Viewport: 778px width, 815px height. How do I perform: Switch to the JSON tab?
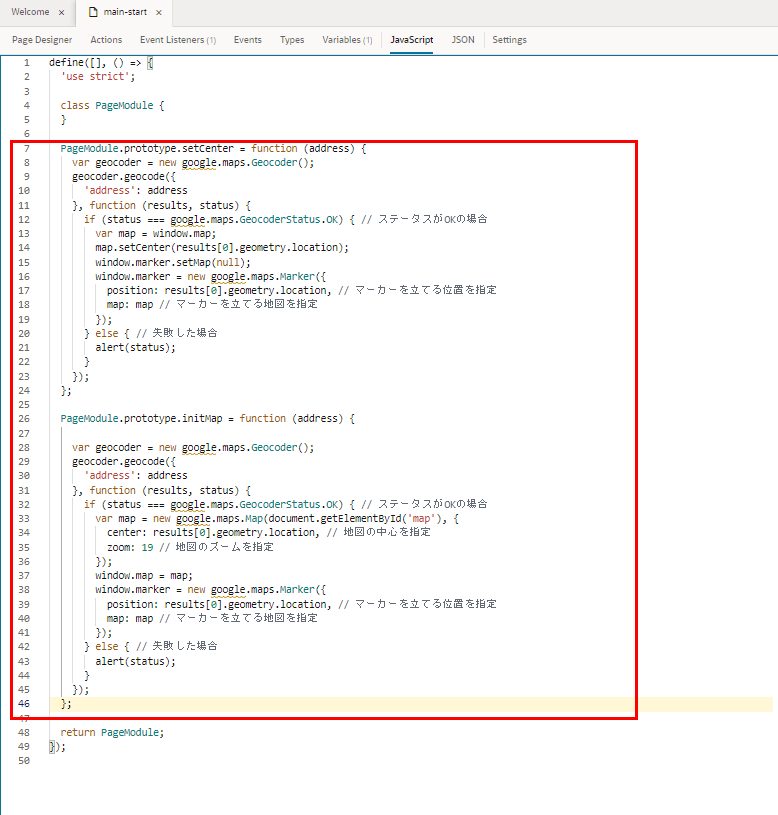(463, 40)
